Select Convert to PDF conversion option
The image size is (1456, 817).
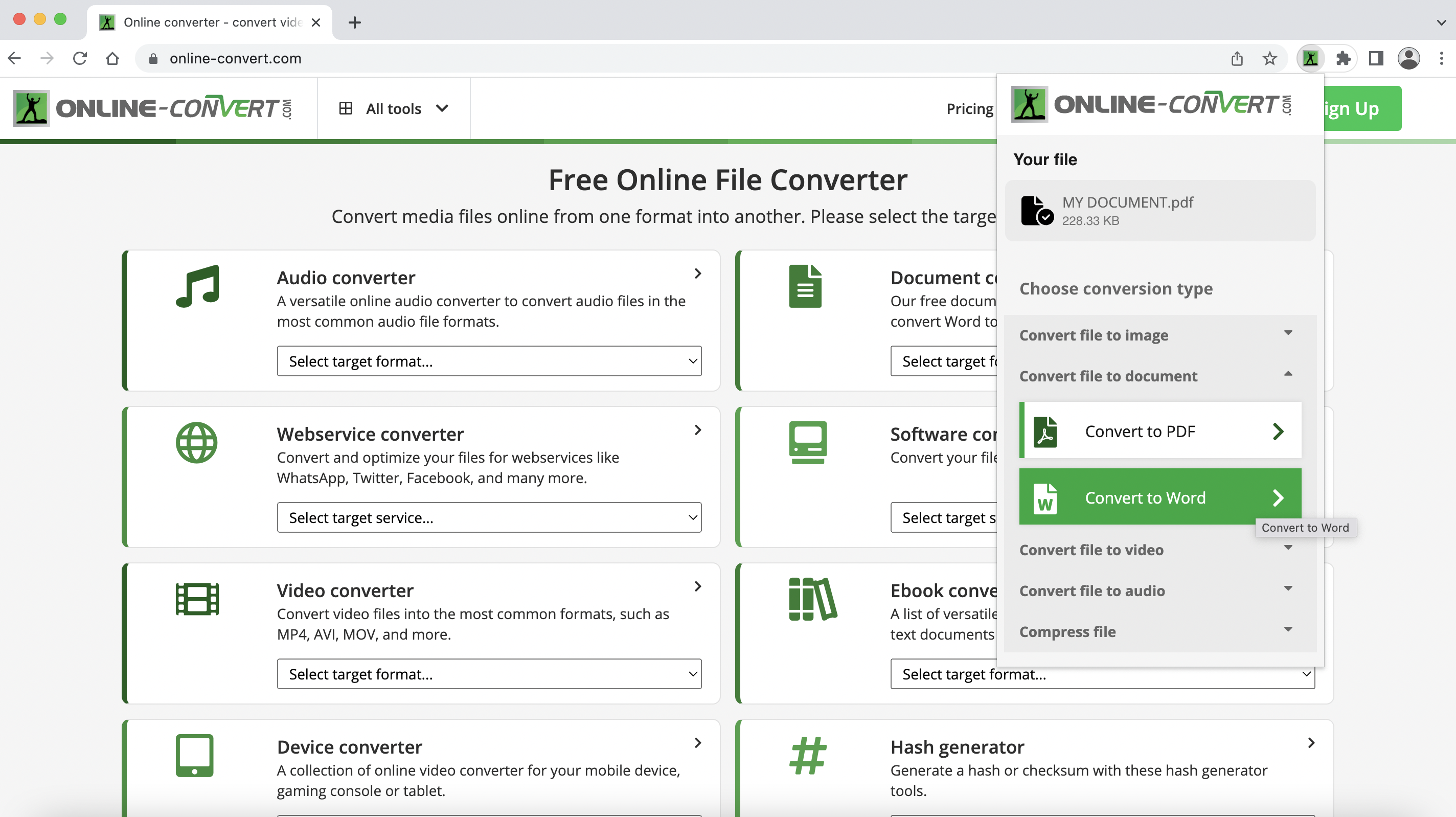1159,431
